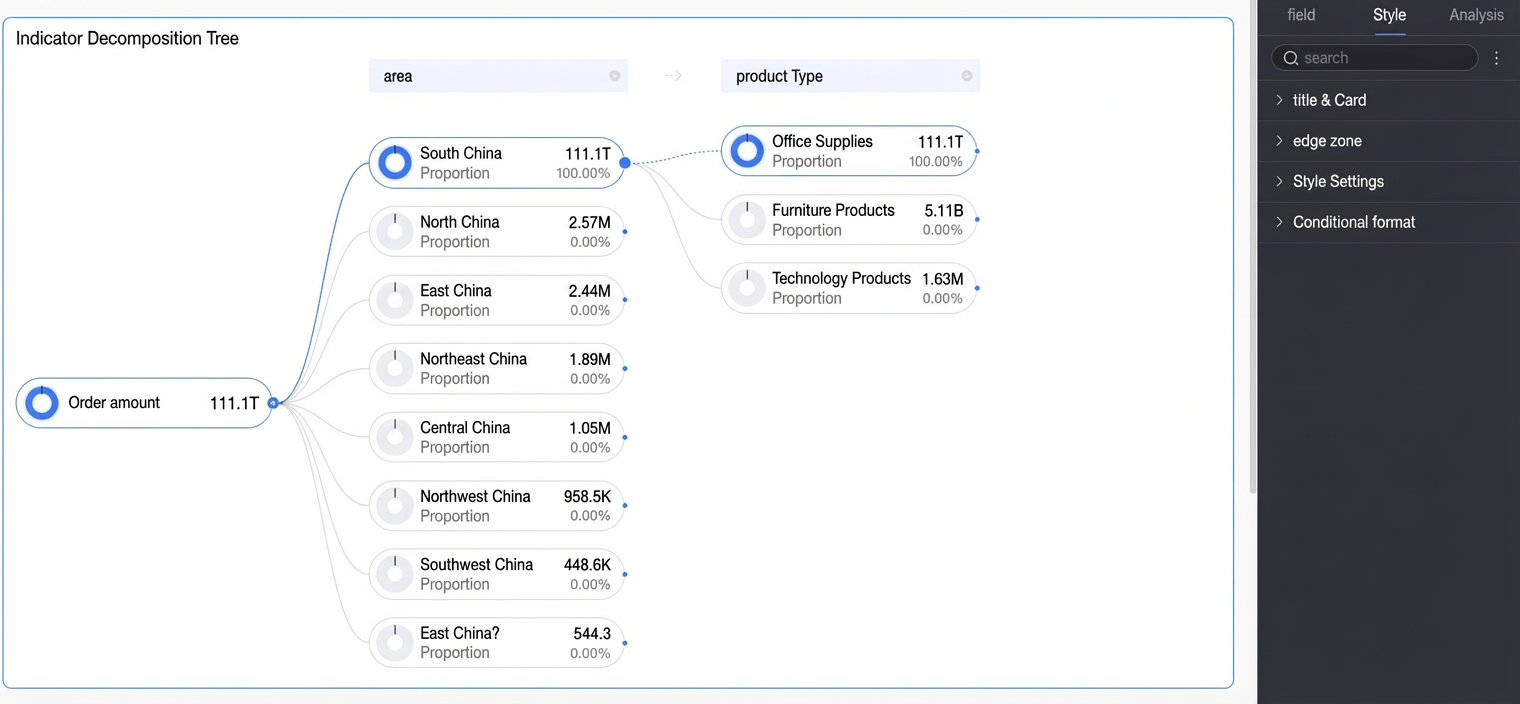Expand the title & Card section
1520x704 pixels.
coord(1388,100)
